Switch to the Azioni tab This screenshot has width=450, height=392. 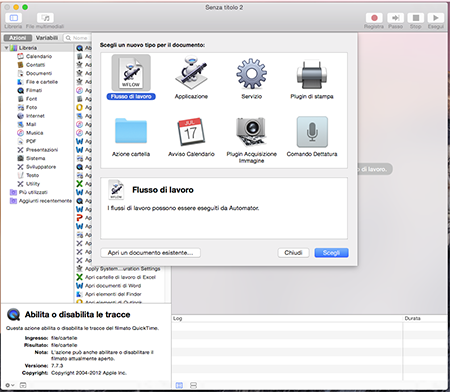tap(18, 38)
